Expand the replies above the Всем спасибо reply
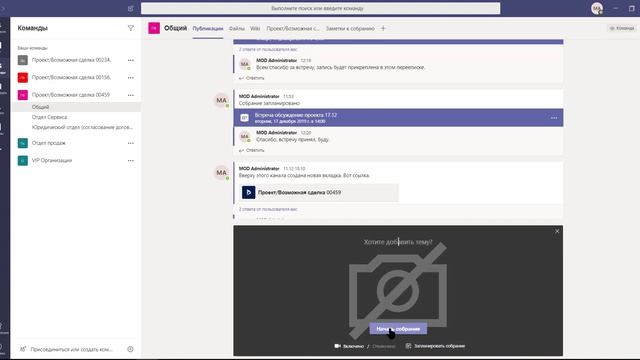This screenshot has height=360, width=640. (268, 49)
